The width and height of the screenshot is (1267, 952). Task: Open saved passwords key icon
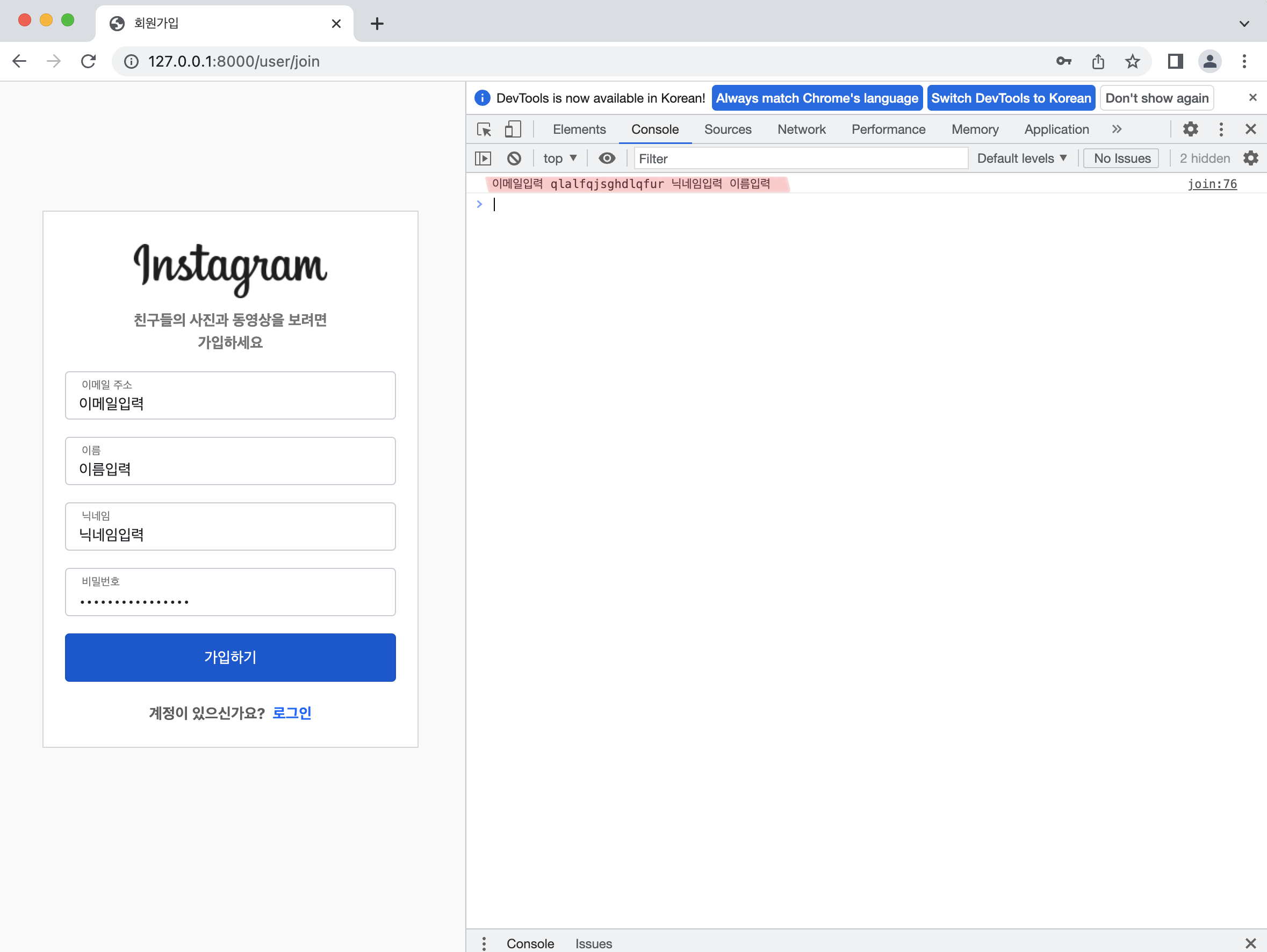[x=1063, y=61]
